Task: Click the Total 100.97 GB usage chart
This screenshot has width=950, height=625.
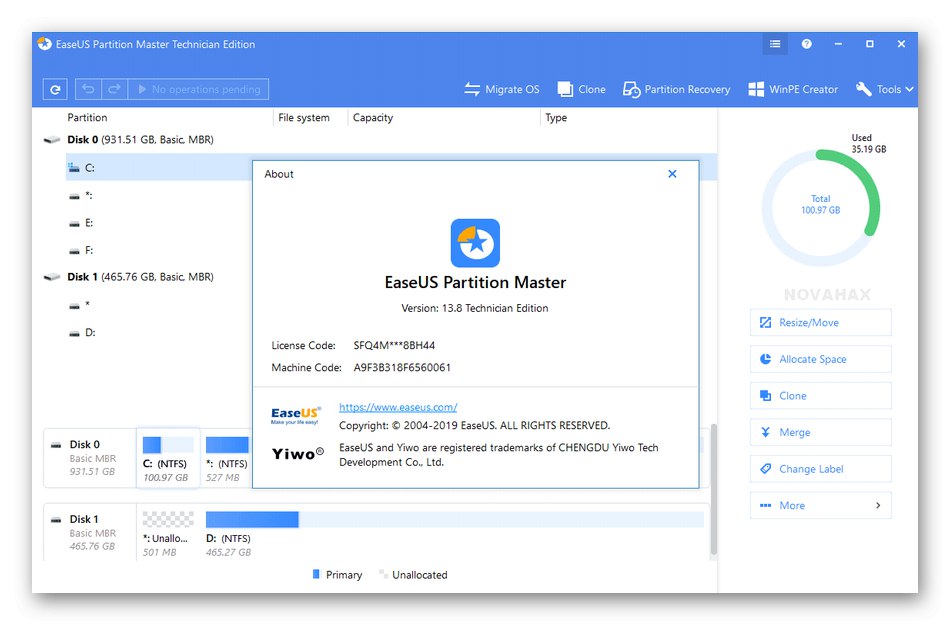Action: pos(820,207)
